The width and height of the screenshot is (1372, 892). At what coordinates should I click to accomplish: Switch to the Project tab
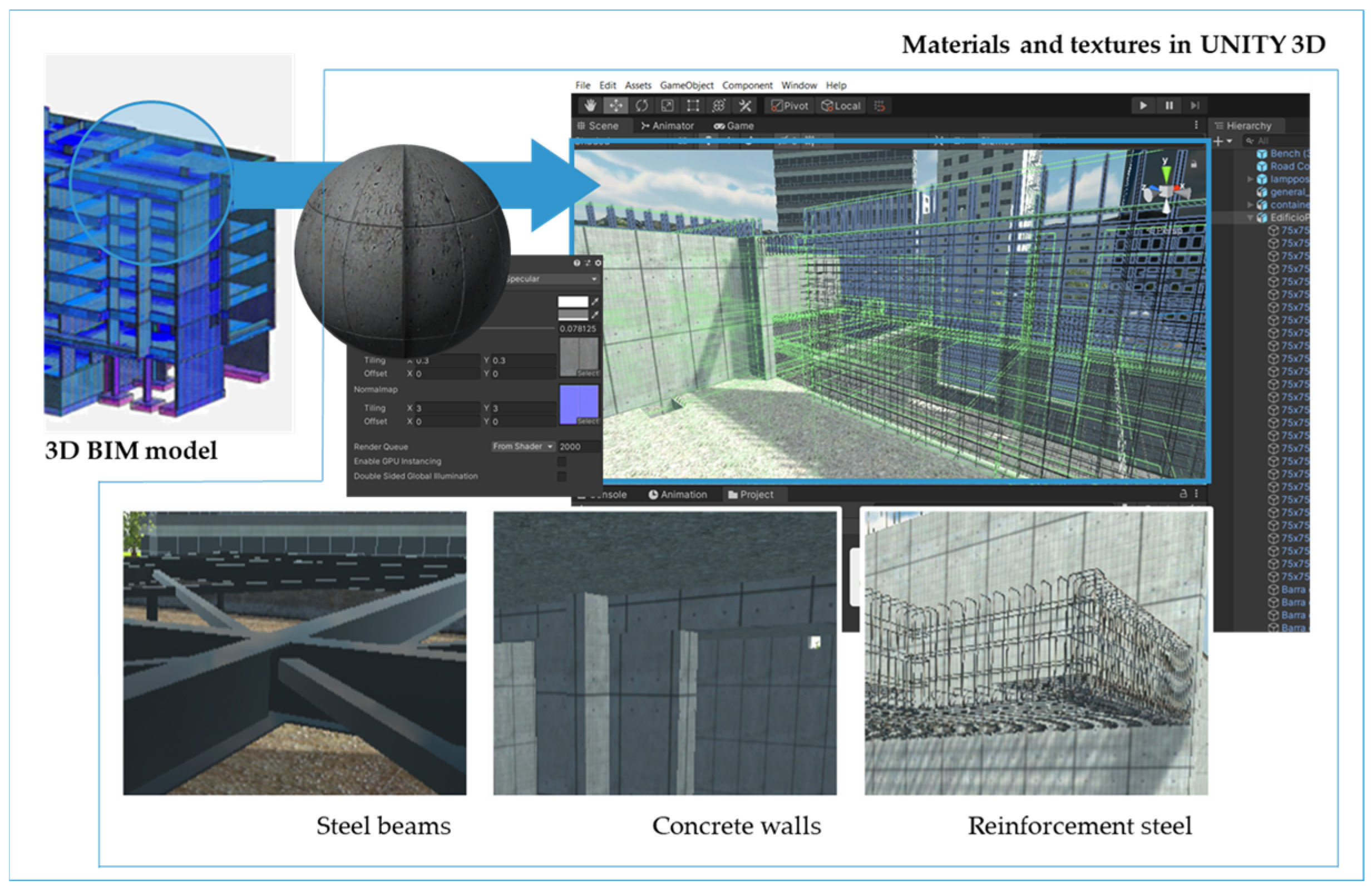coord(751,495)
